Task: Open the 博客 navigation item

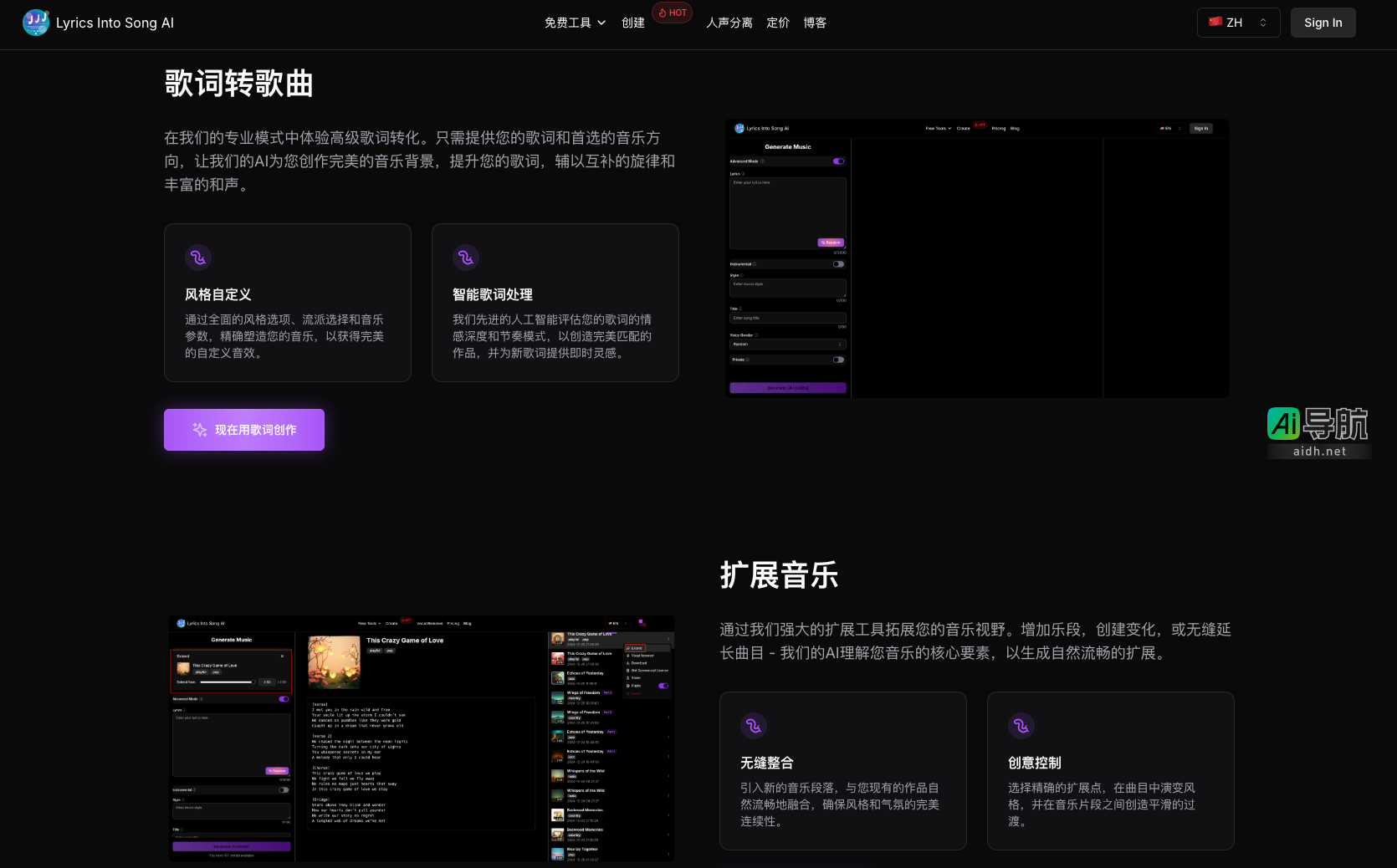Action: (815, 23)
